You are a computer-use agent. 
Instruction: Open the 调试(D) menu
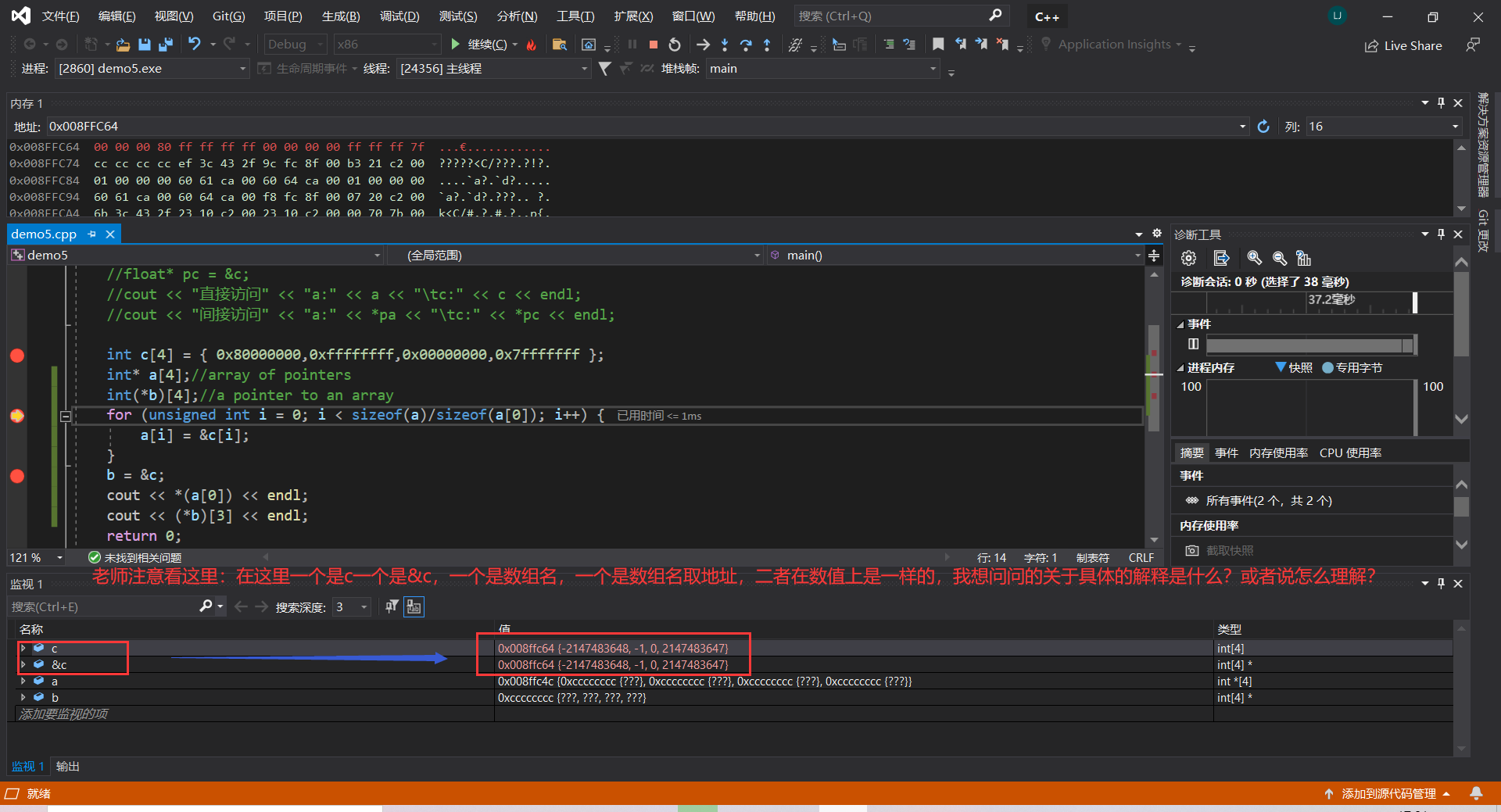pos(399,16)
